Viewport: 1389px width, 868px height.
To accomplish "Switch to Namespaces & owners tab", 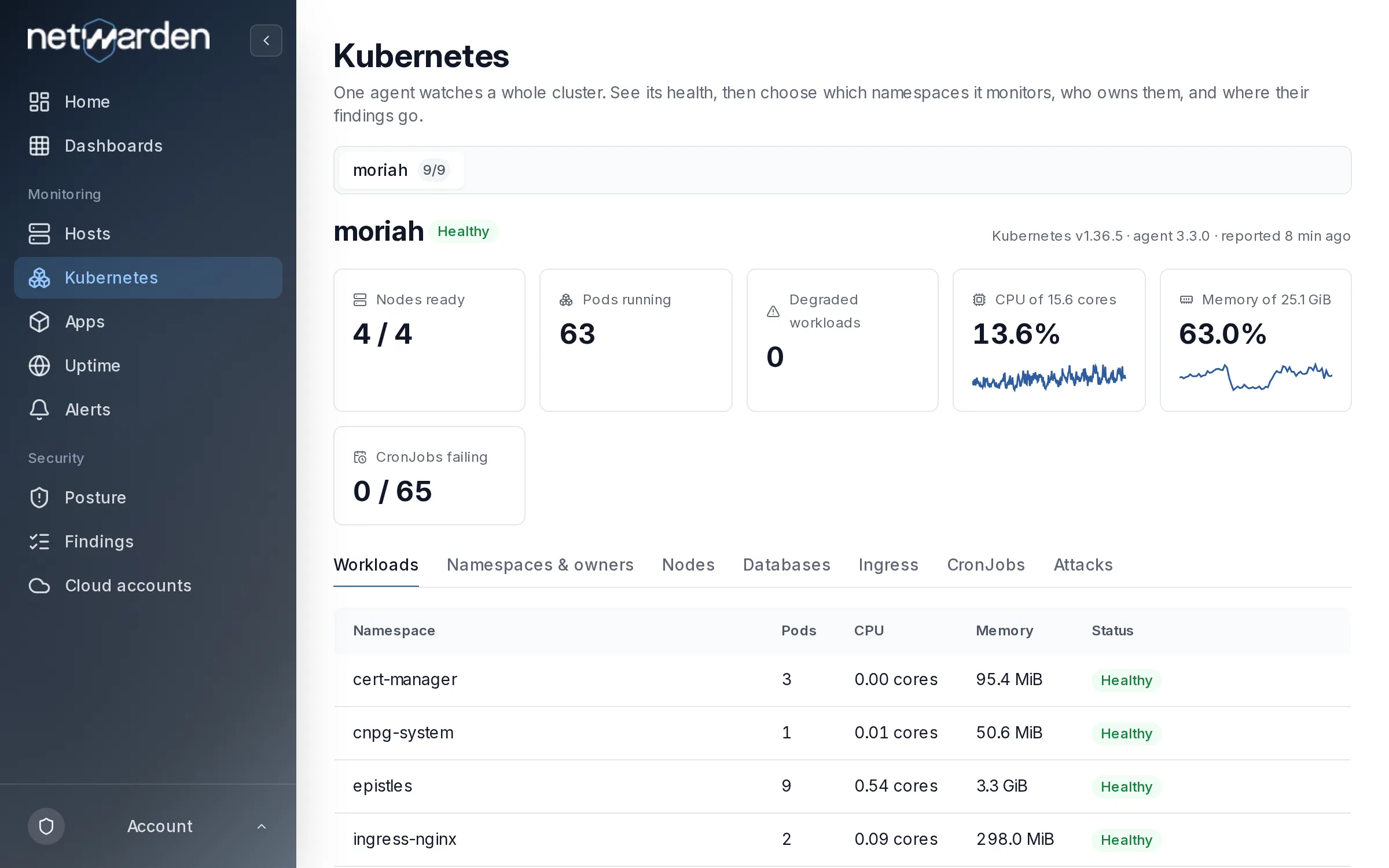I will [x=541, y=565].
